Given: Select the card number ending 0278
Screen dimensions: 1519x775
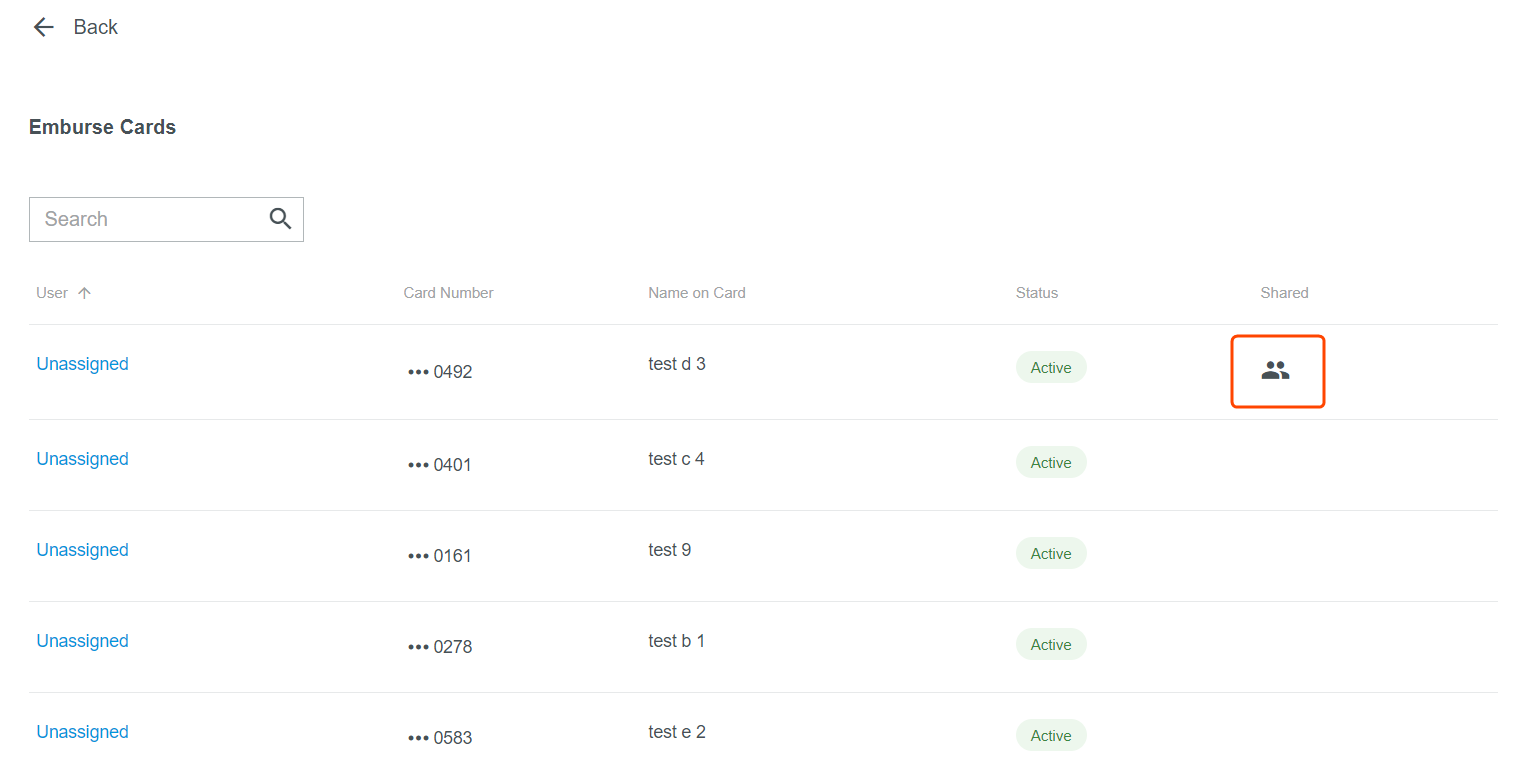Looking at the screenshot, I should [440, 647].
